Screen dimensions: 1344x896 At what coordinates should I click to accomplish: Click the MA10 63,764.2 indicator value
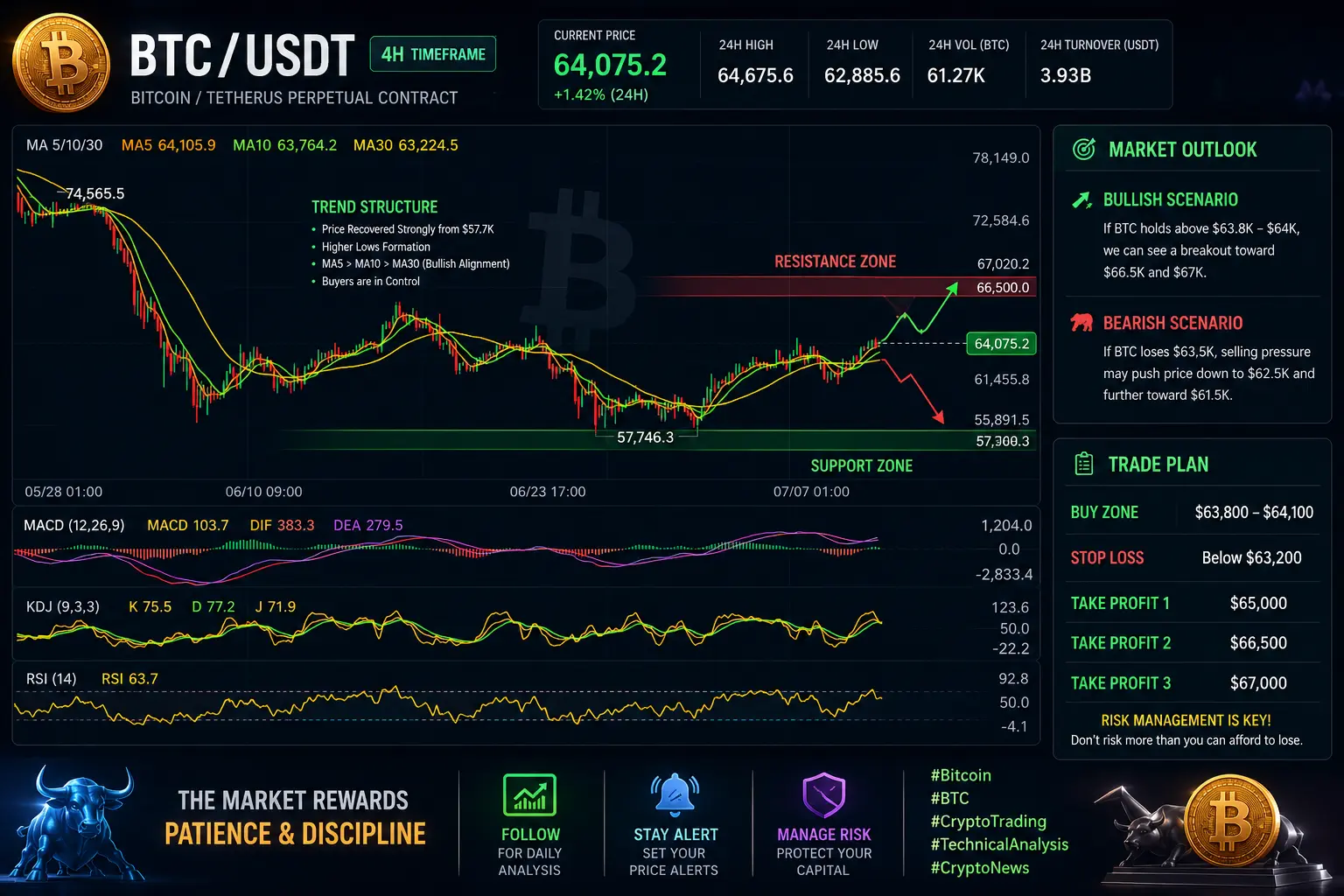284,145
